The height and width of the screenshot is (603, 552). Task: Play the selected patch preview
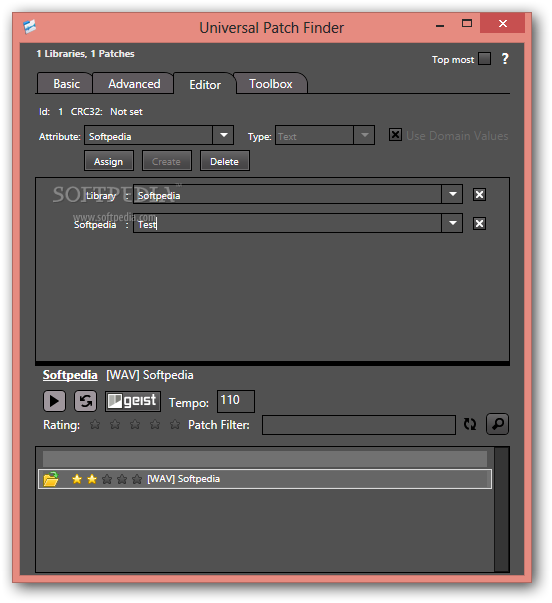point(54,401)
